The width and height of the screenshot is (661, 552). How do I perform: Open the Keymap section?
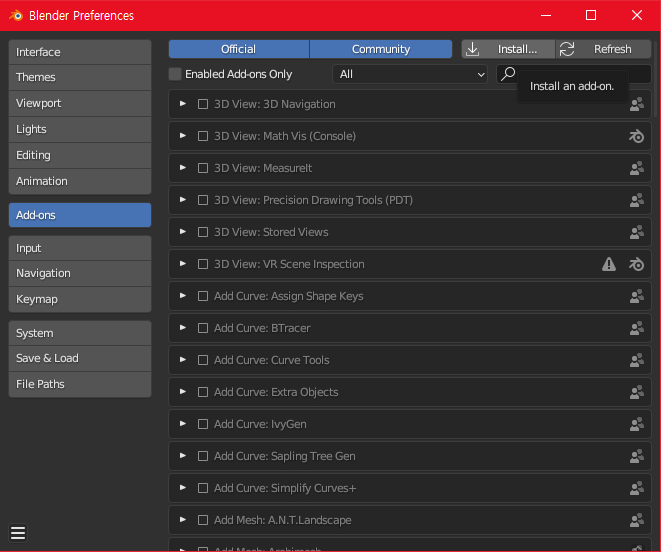[80, 299]
